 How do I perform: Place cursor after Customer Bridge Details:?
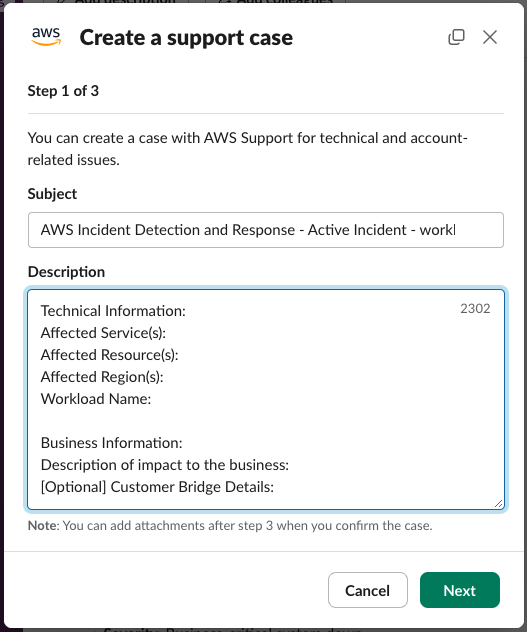275,487
